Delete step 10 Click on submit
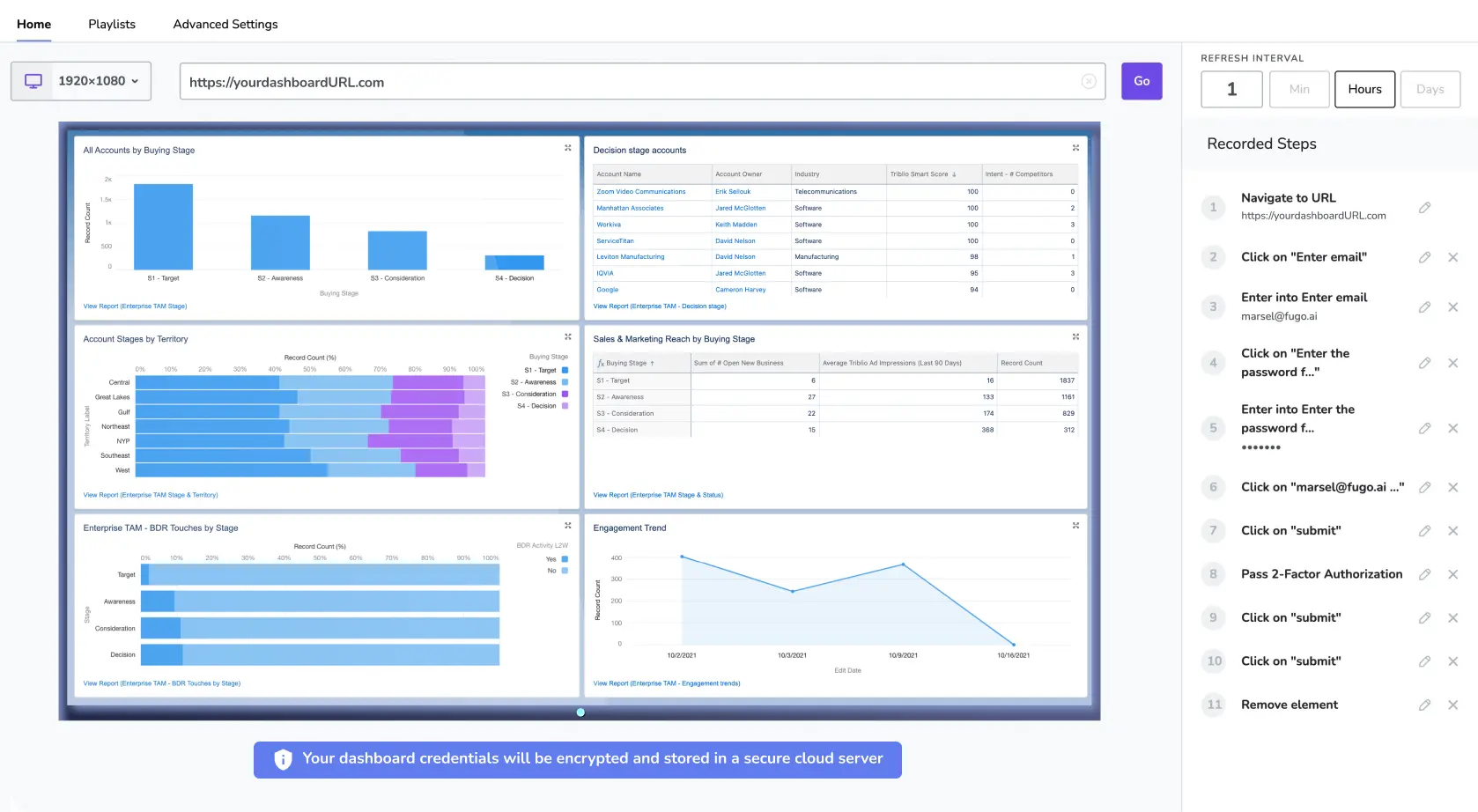Image resolution: width=1478 pixels, height=812 pixels. [x=1452, y=661]
